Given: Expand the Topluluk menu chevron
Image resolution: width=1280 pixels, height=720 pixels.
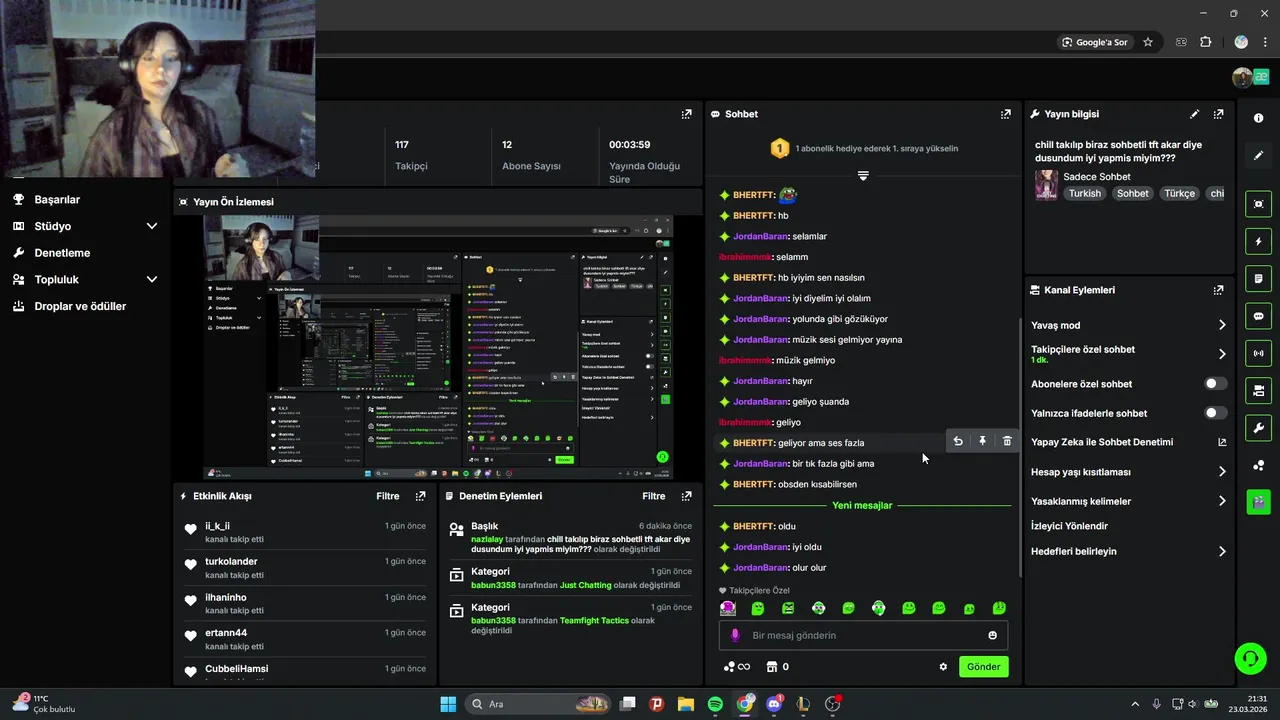Looking at the screenshot, I should click(x=152, y=280).
